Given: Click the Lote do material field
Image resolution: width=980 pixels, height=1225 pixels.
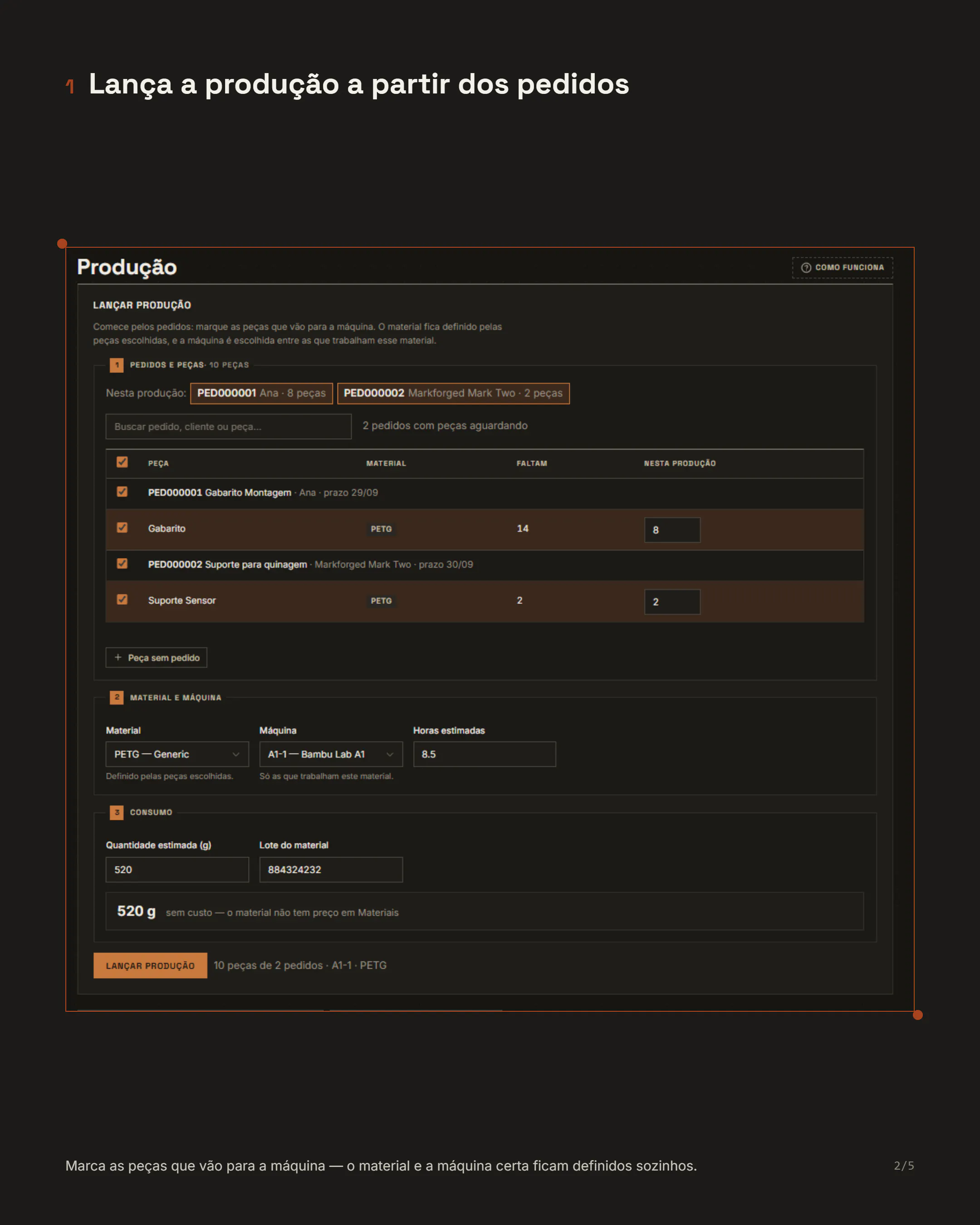Looking at the screenshot, I should [331, 869].
